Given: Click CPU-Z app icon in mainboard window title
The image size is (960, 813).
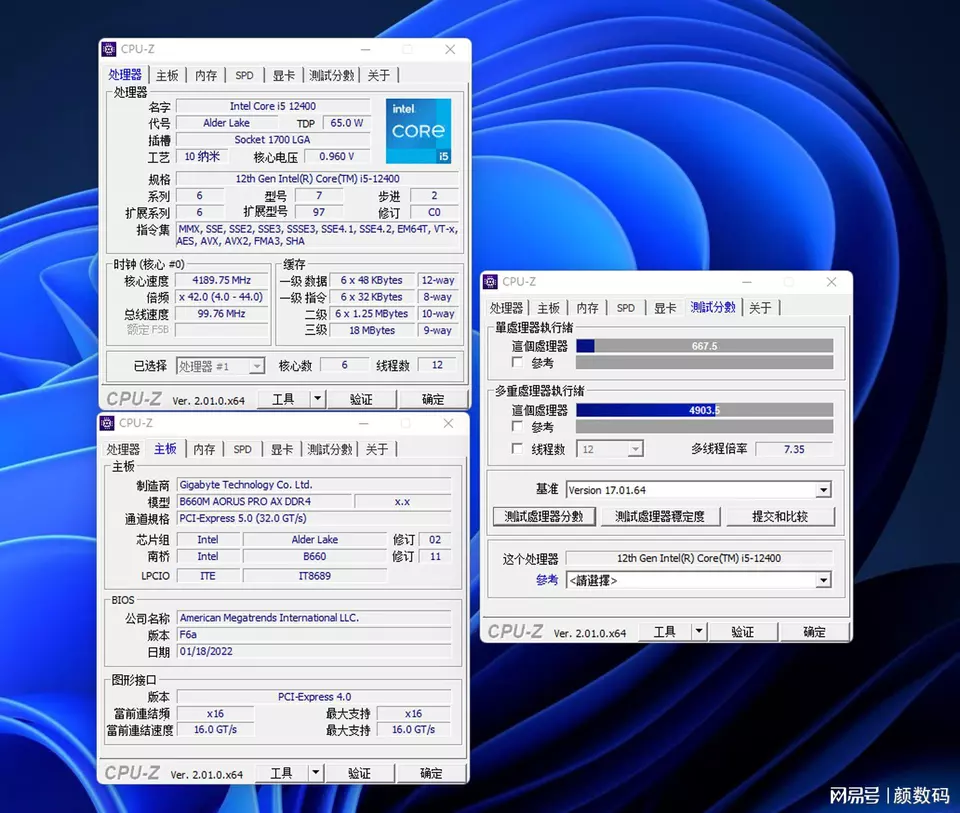Looking at the screenshot, I should coord(107,423).
